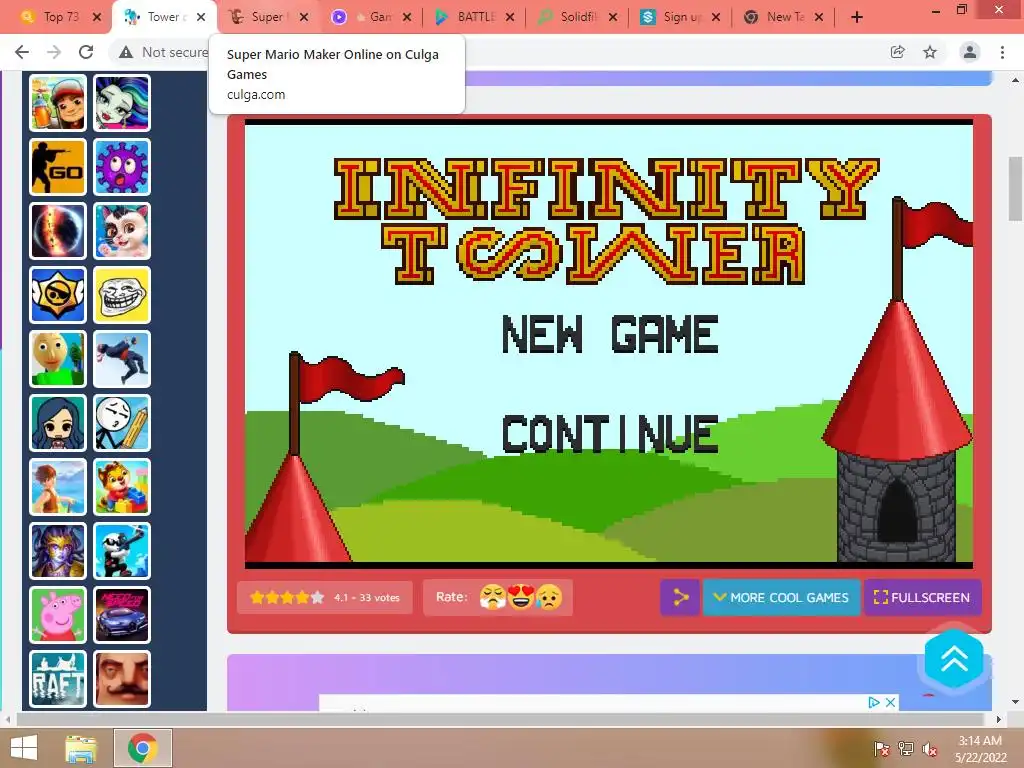Open the Windows Start menu
This screenshot has height=768, width=1024.
tap(24, 748)
